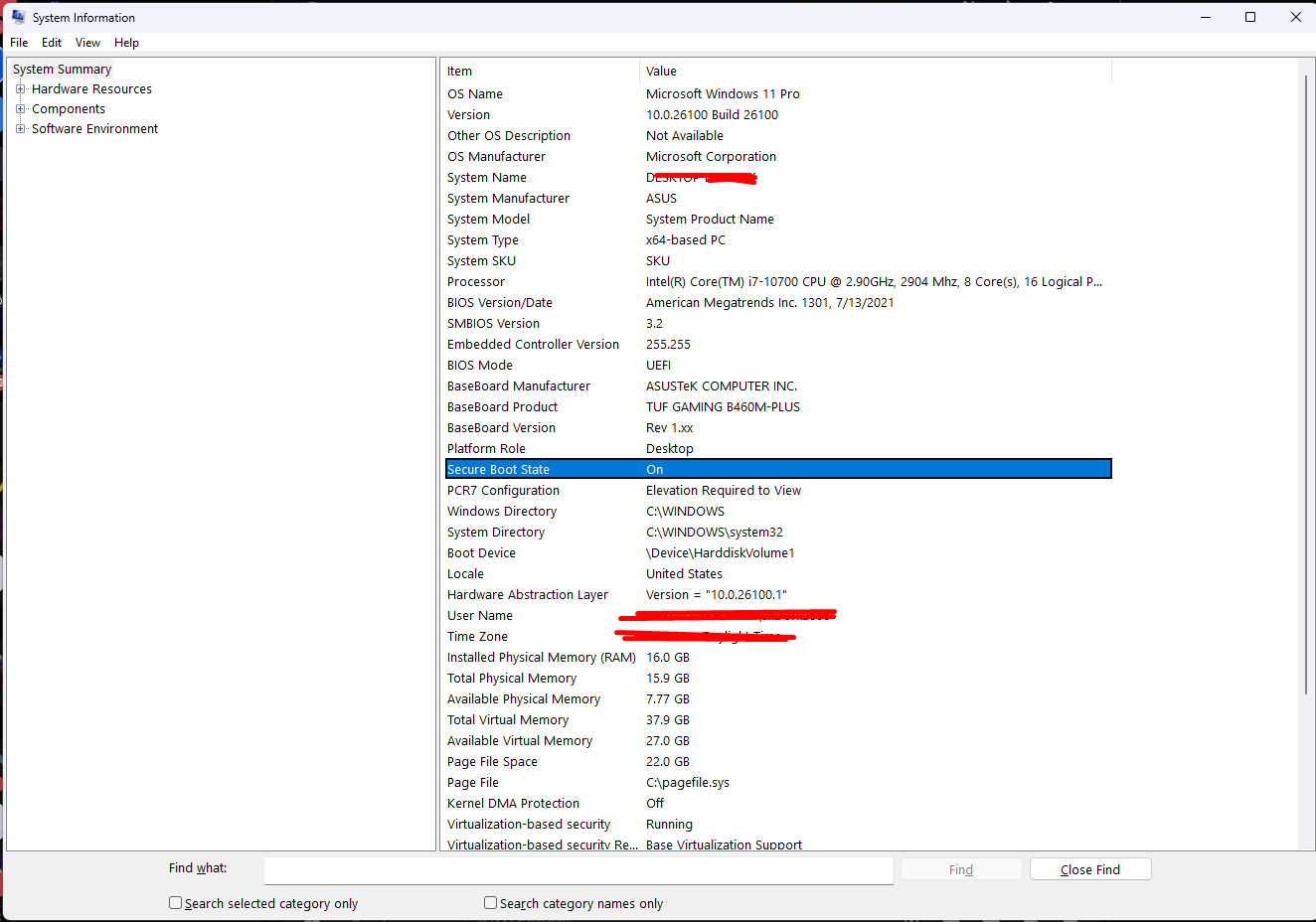Expand the Software Environment tree node
1316x922 pixels.
click(21, 128)
